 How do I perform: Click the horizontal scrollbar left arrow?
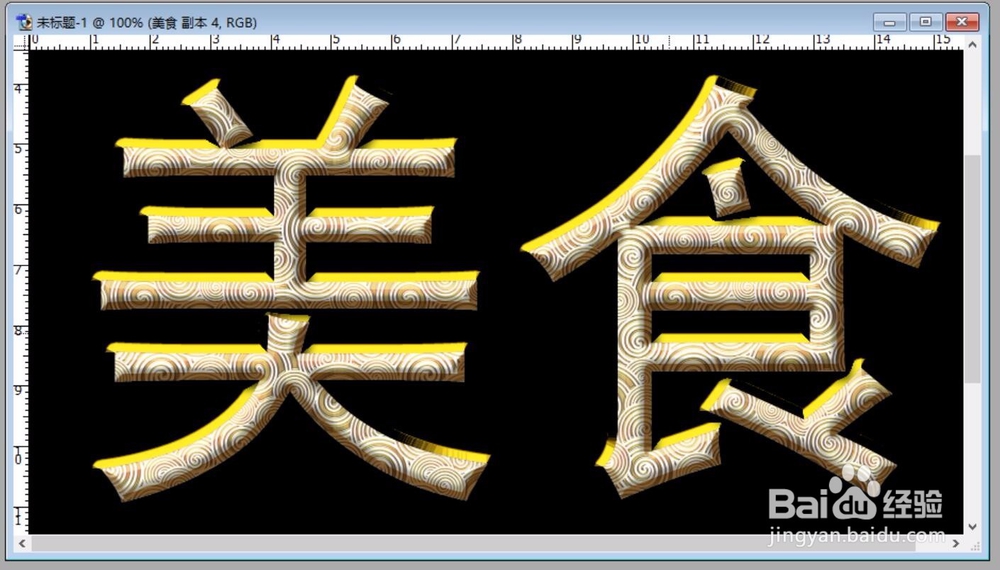(x=22, y=543)
